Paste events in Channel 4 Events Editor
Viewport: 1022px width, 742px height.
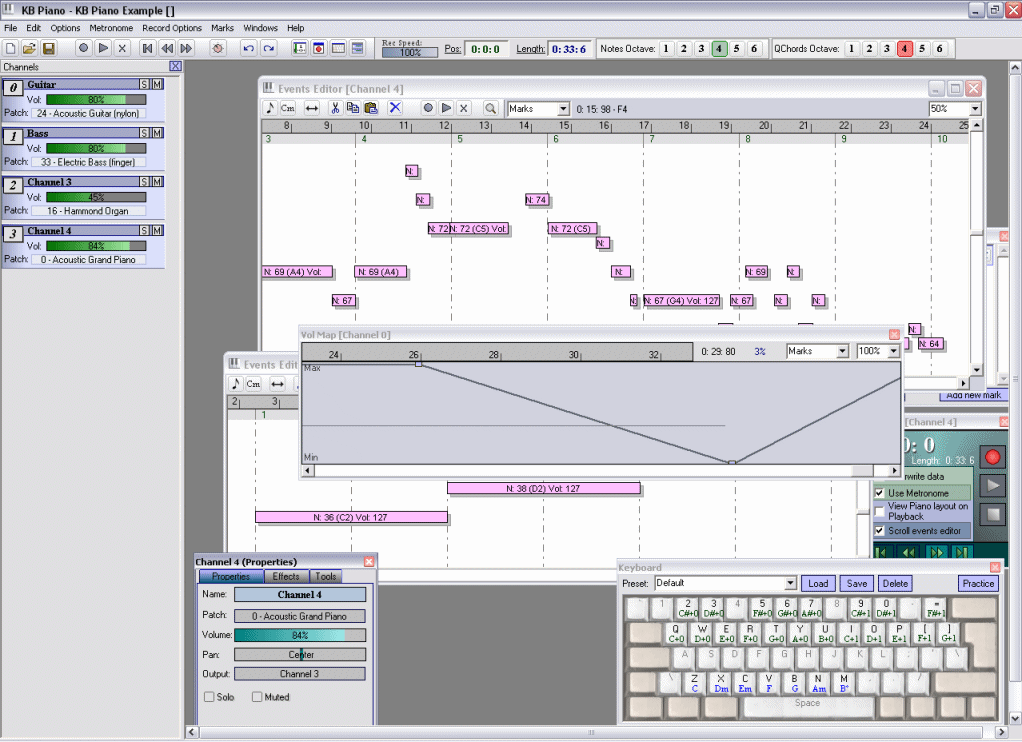coord(371,108)
